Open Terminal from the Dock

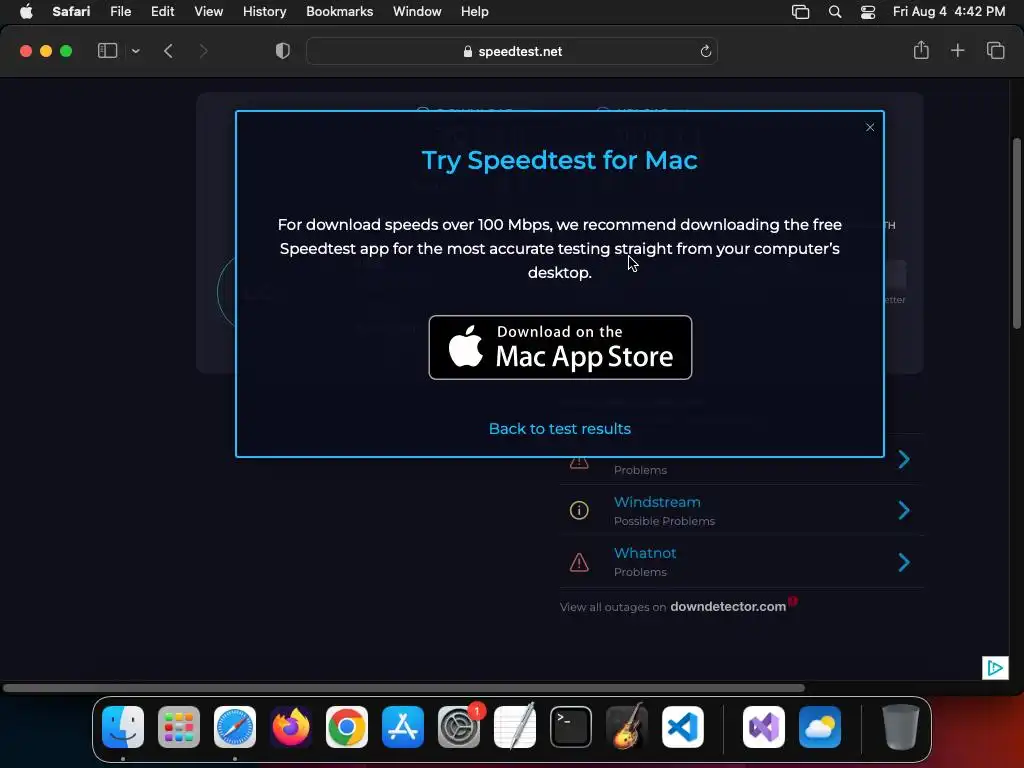pyautogui.click(x=571, y=727)
